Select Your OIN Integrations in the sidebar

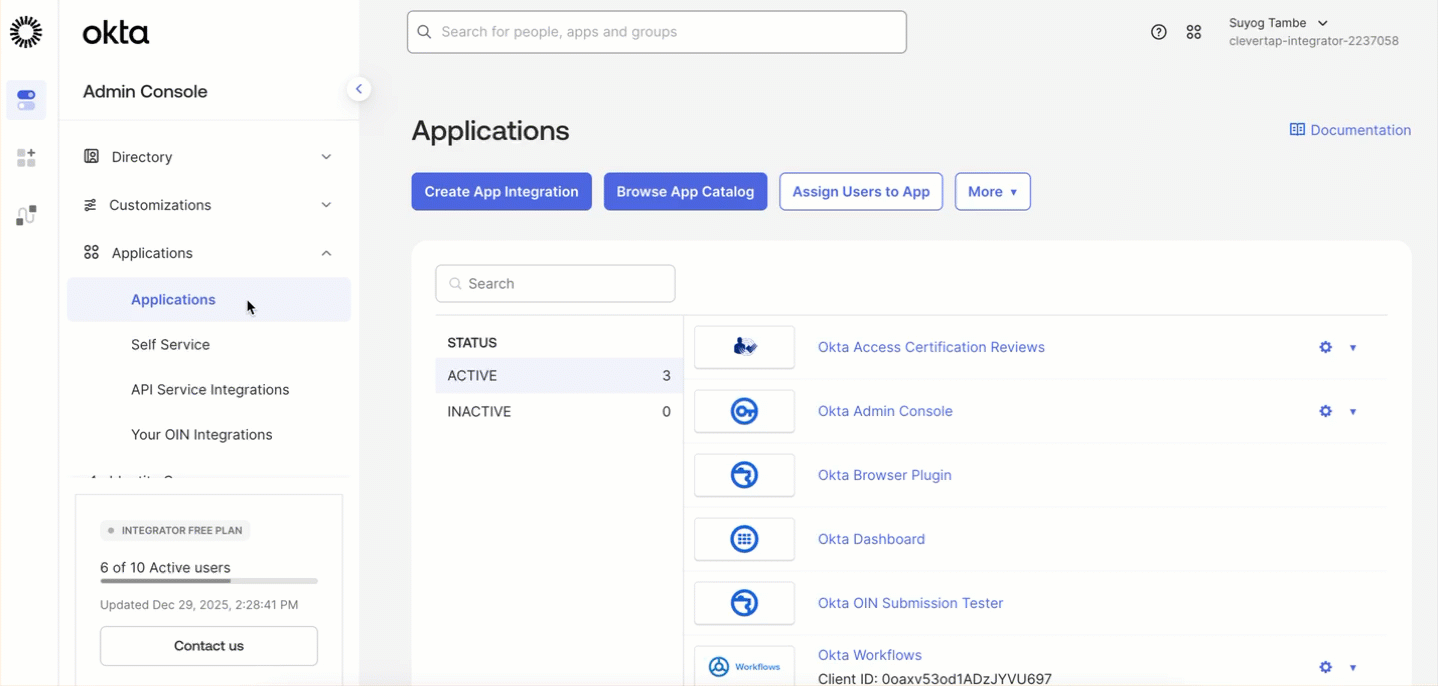click(x=201, y=434)
